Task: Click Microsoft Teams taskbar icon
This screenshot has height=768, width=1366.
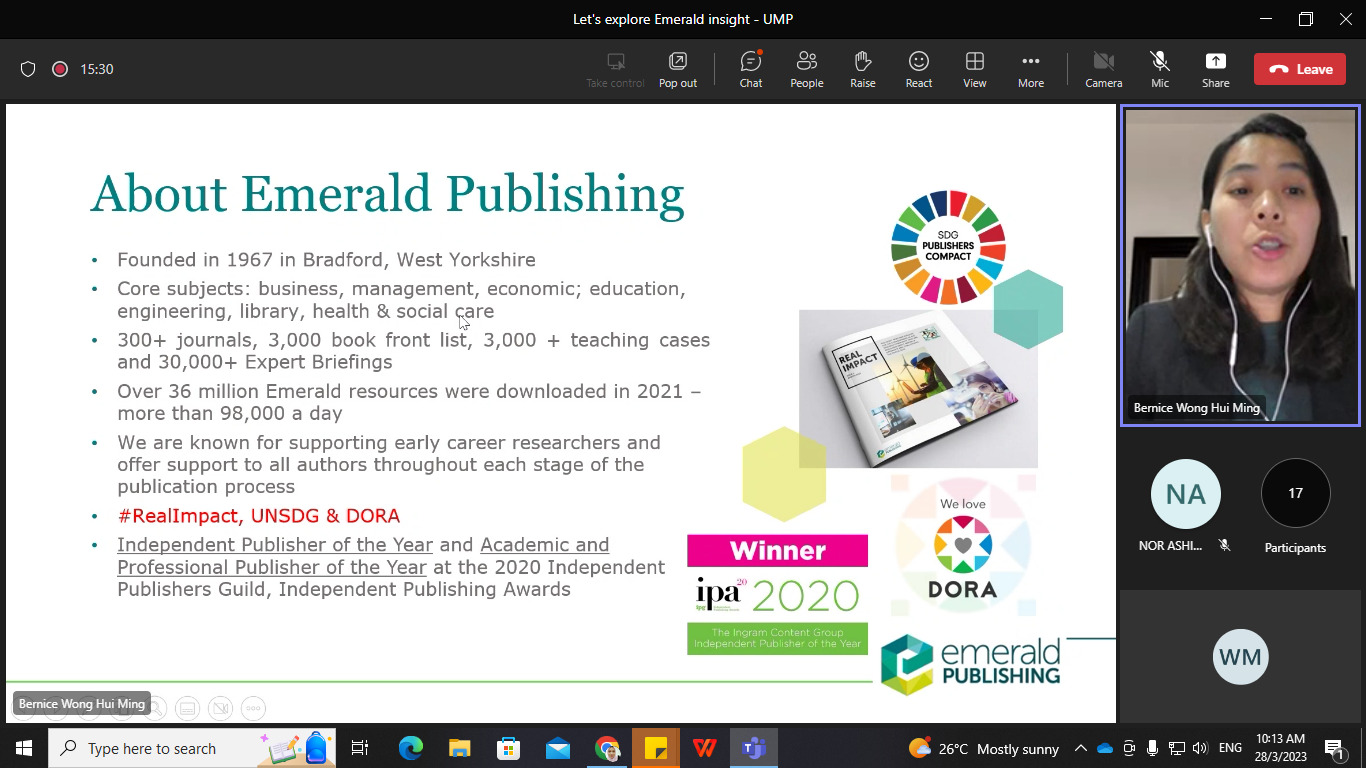Action: (754, 748)
